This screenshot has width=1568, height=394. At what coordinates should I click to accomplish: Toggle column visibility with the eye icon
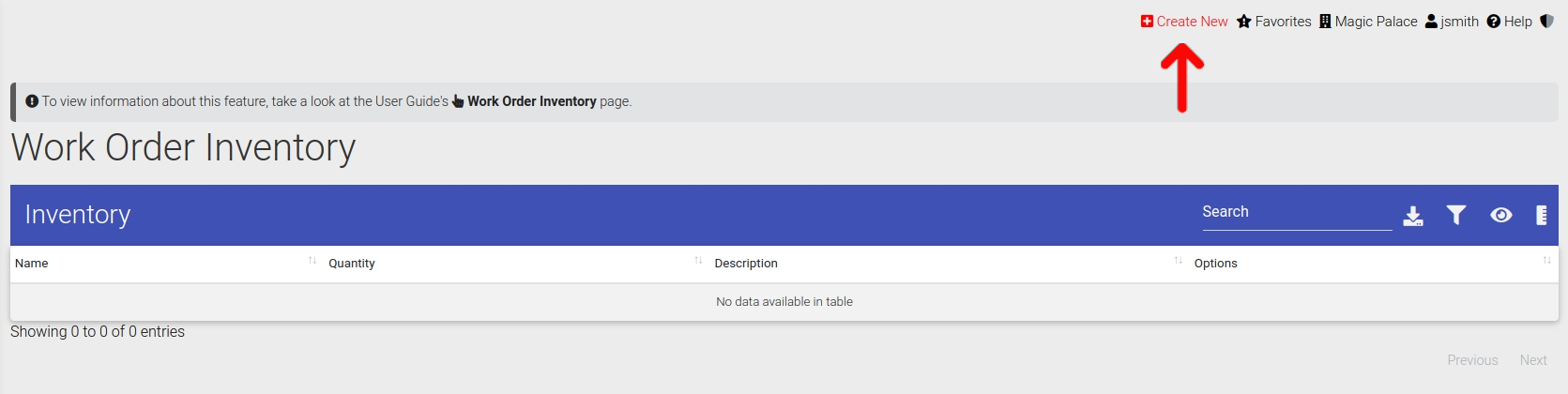point(1500,216)
